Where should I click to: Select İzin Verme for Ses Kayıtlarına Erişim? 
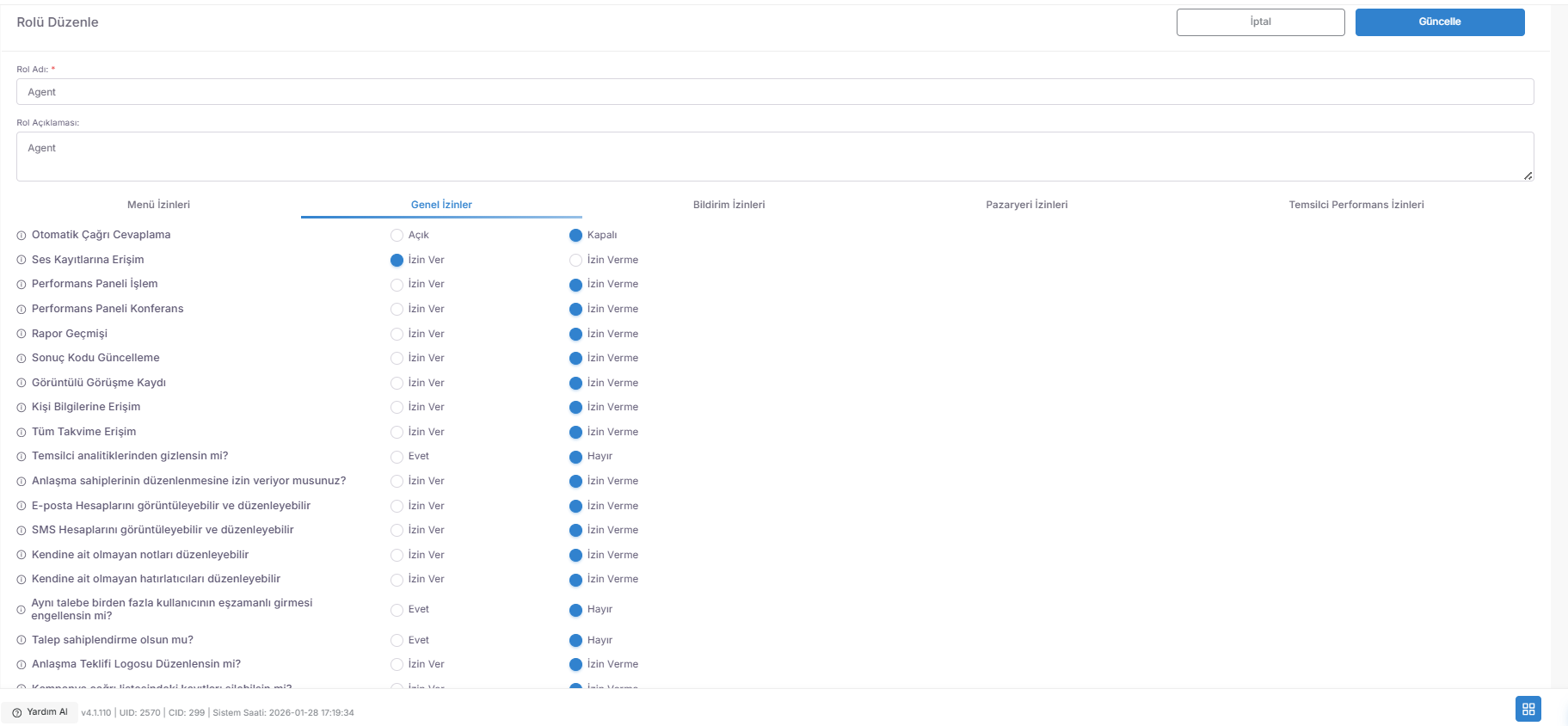575,260
